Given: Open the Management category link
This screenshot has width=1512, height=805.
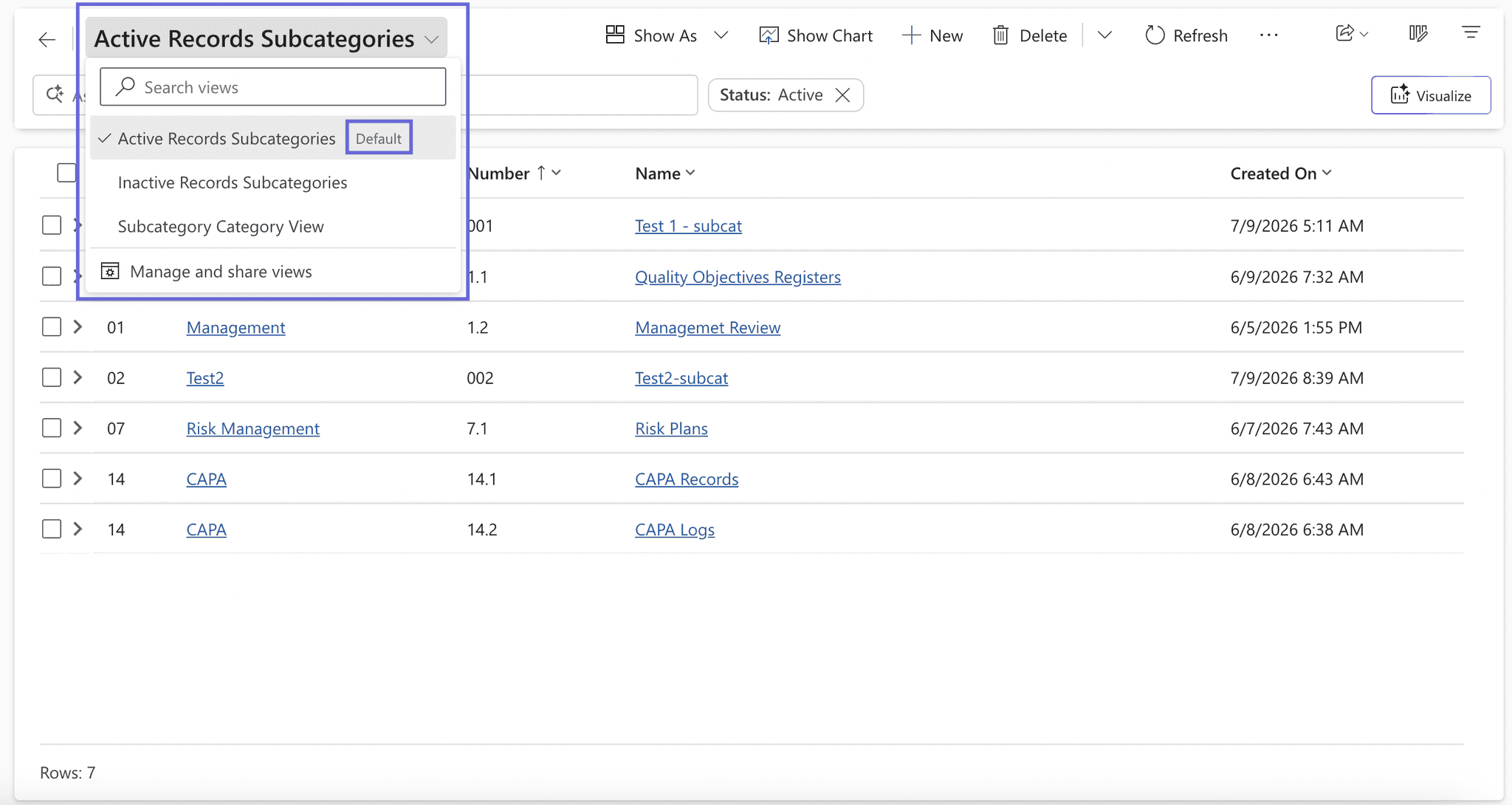Looking at the screenshot, I should [236, 327].
